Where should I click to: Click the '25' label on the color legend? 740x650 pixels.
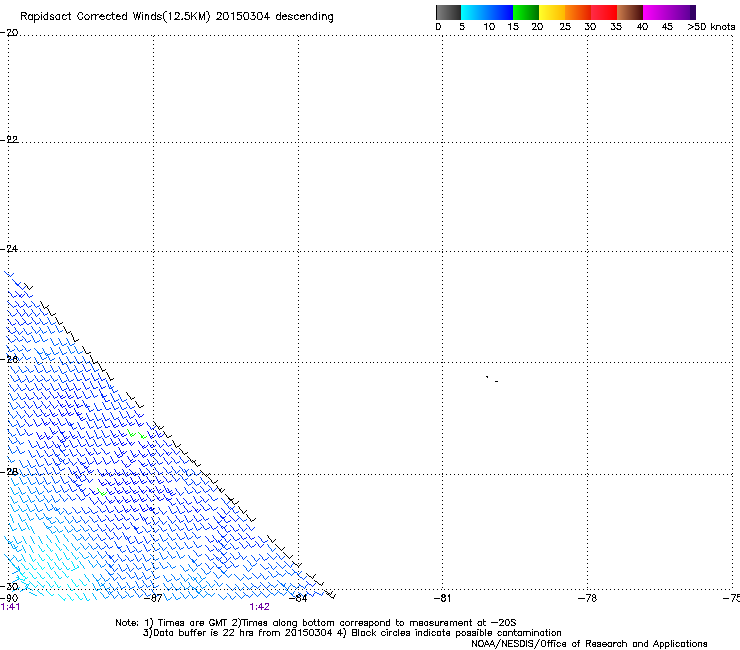565,27
